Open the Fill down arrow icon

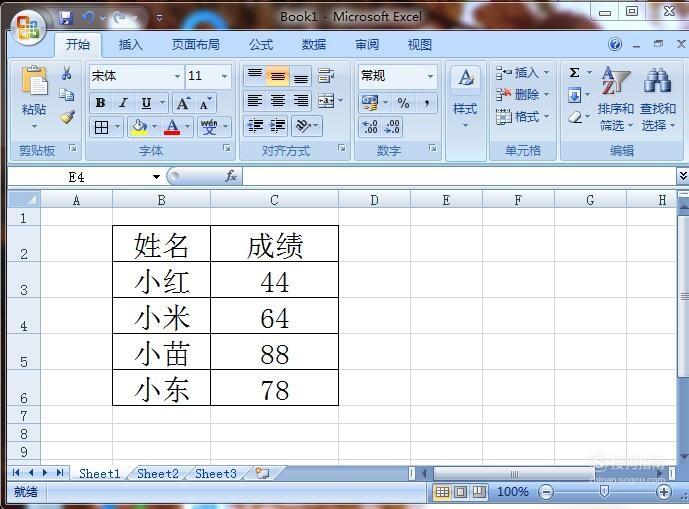574,95
